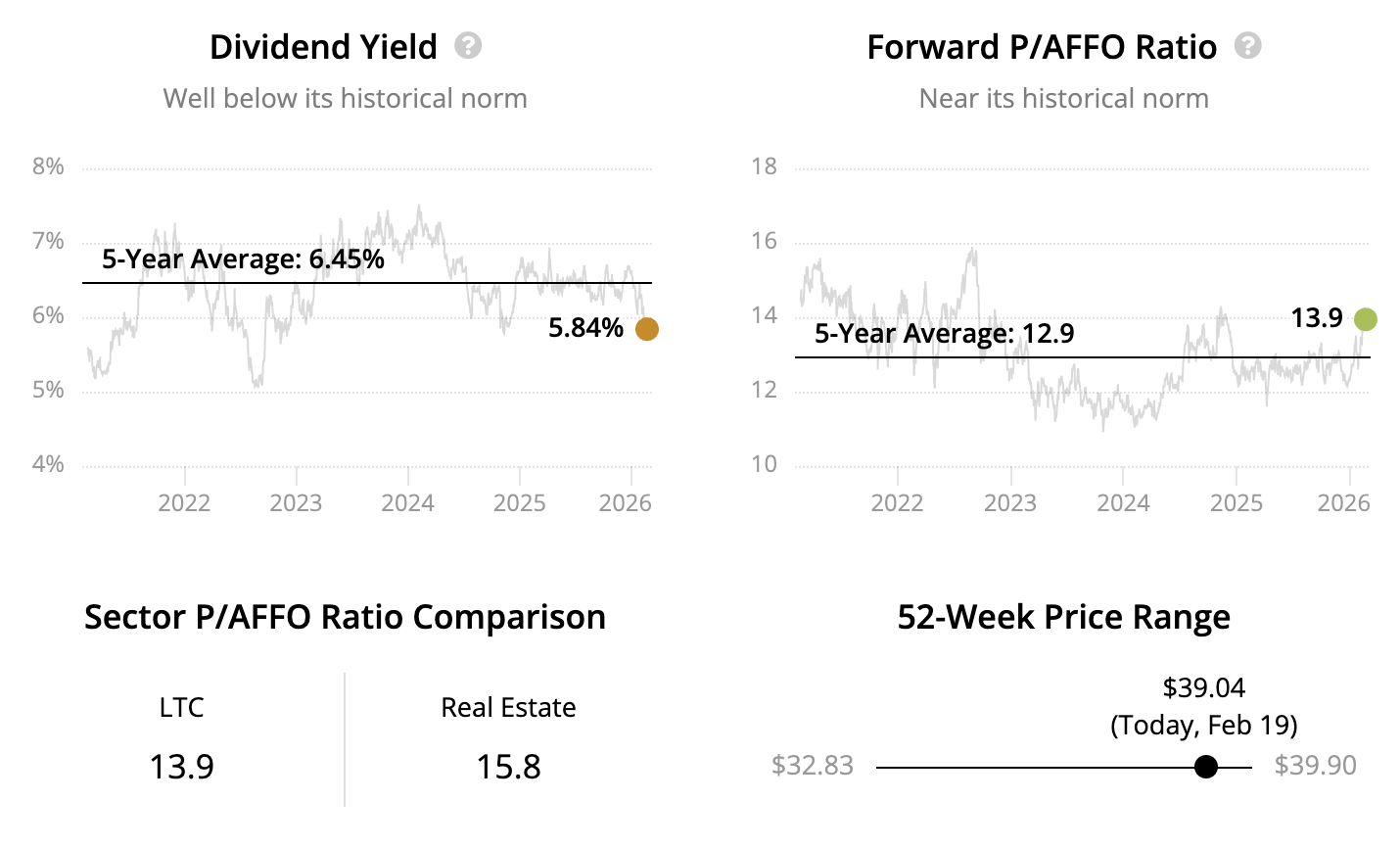Open the Forward P/AFFO Ratio help icon
Image resolution: width=1400 pixels, height=848 pixels.
pos(1247,46)
